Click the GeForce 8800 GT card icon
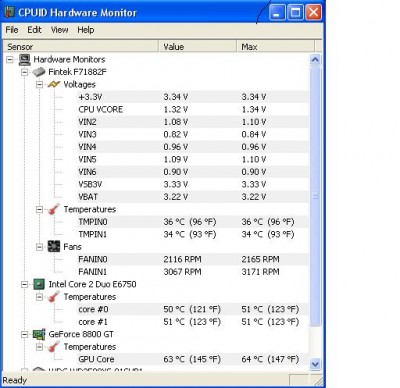Image resolution: width=400 pixels, height=388 pixels. [39, 334]
